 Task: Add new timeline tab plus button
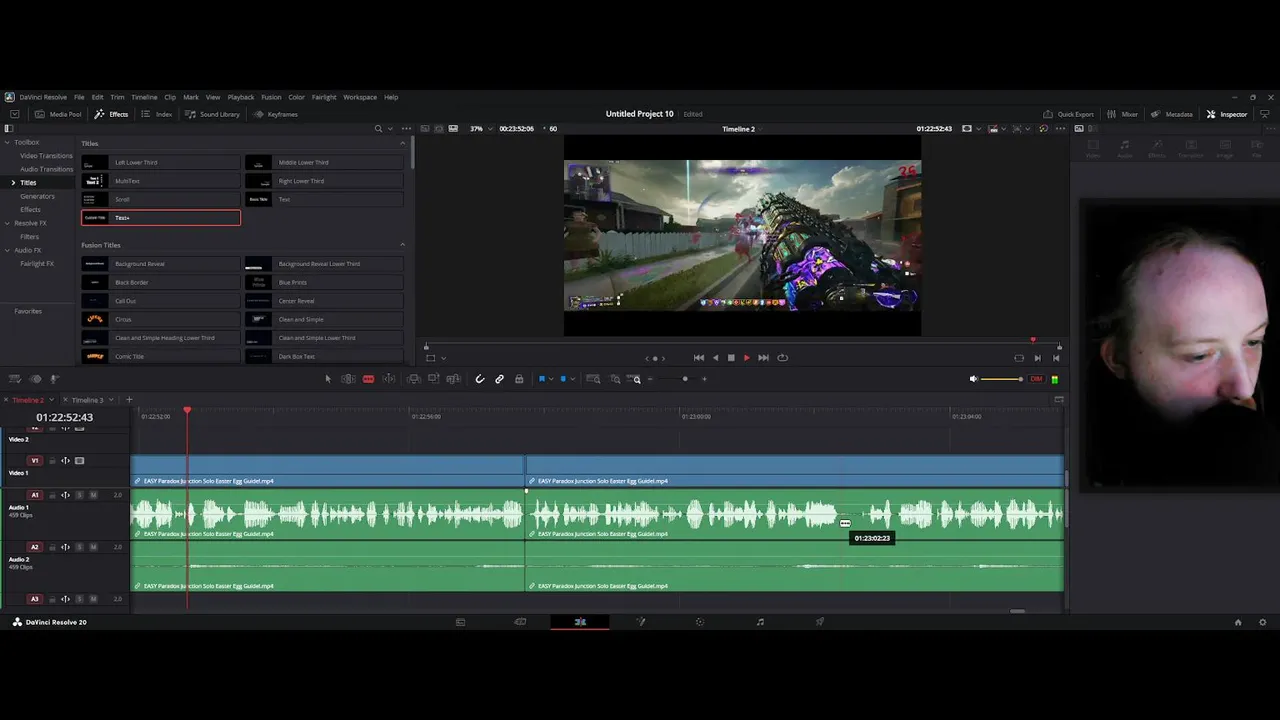(129, 400)
